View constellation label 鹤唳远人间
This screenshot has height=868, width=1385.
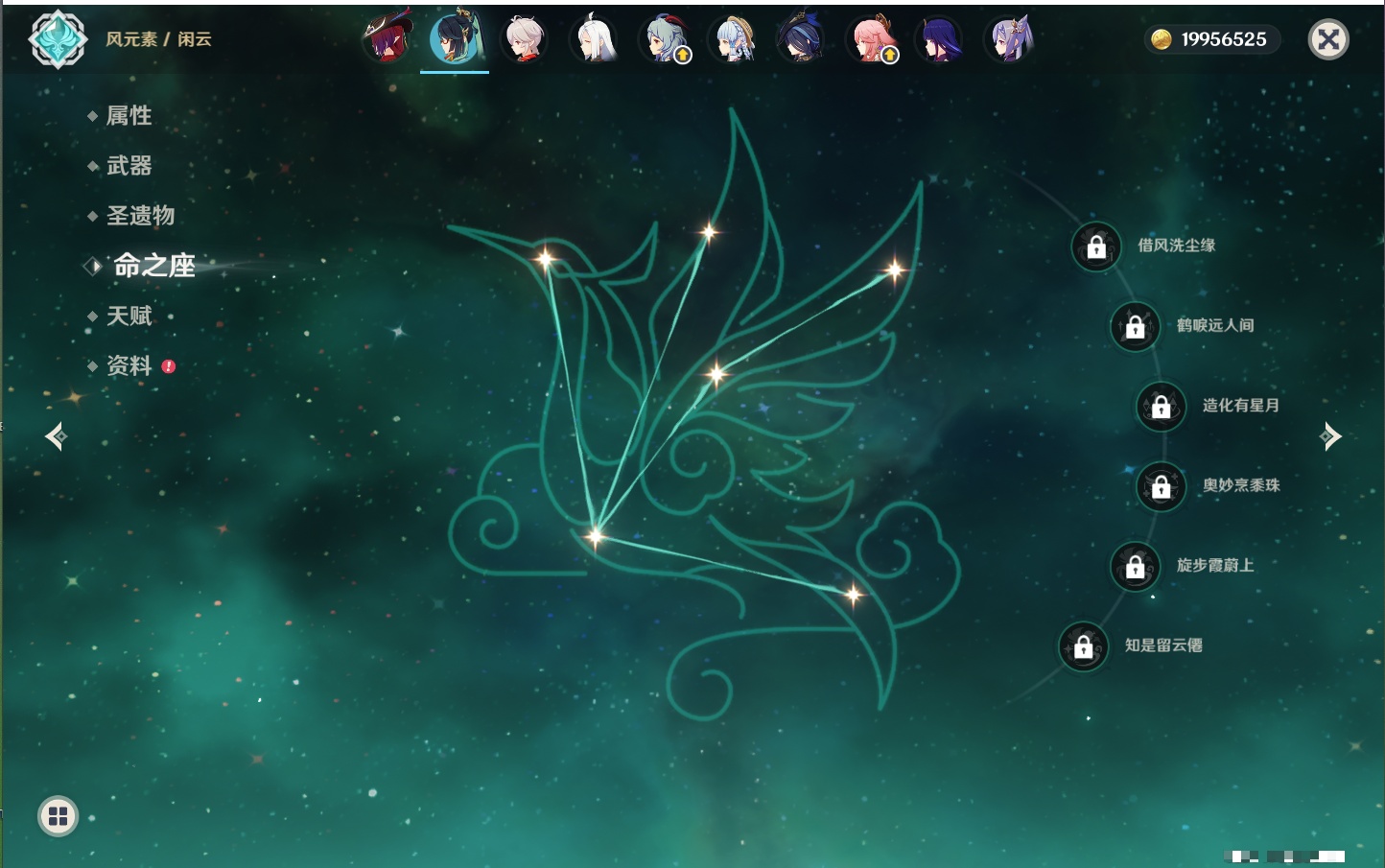tap(1215, 325)
